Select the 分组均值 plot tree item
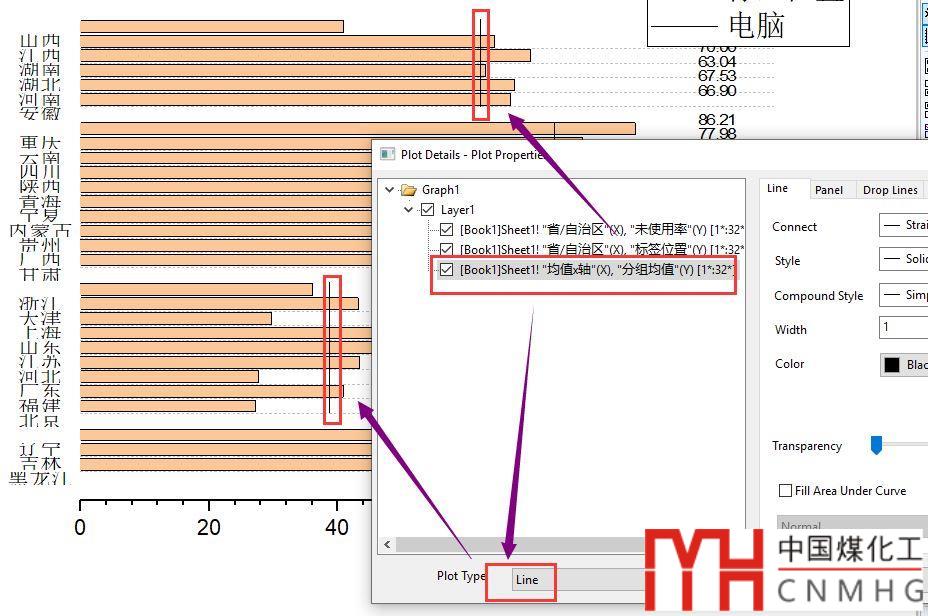 (x=597, y=270)
